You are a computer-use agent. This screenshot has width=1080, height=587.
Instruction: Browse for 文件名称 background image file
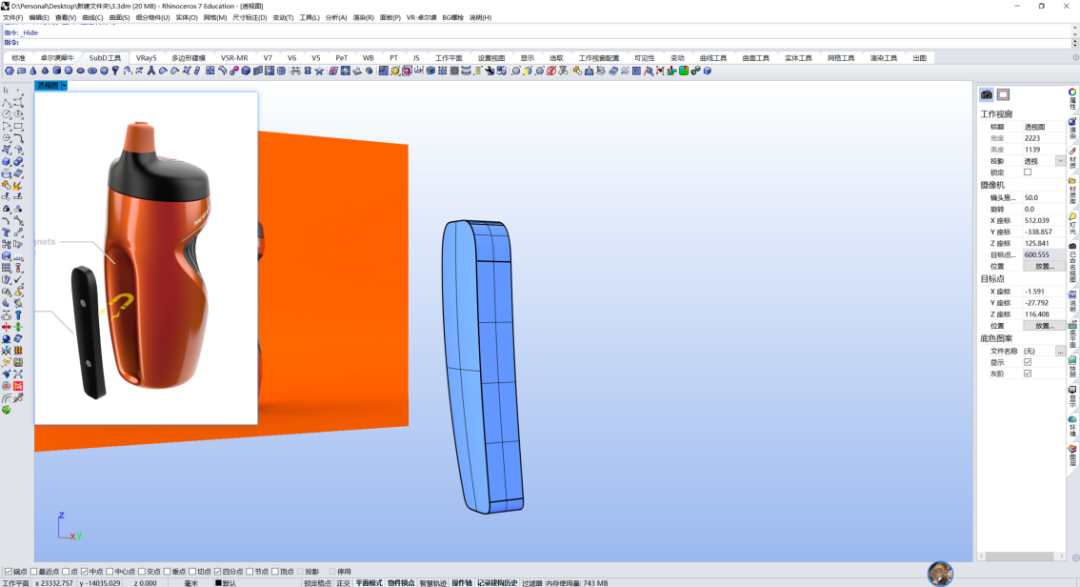[x=1060, y=351]
